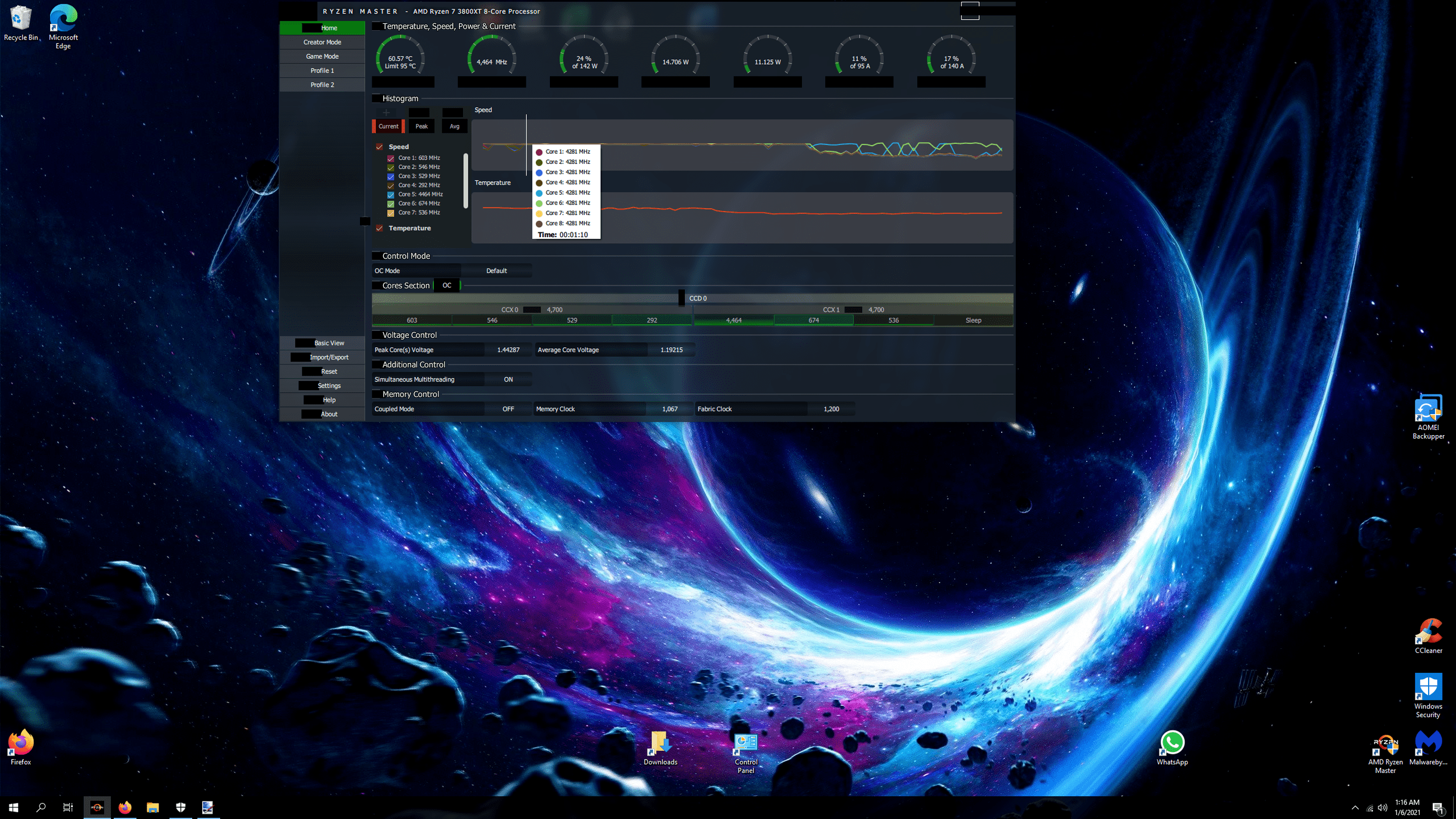Toggle the Core 1 speed checkbox

(x=391, y=158)
